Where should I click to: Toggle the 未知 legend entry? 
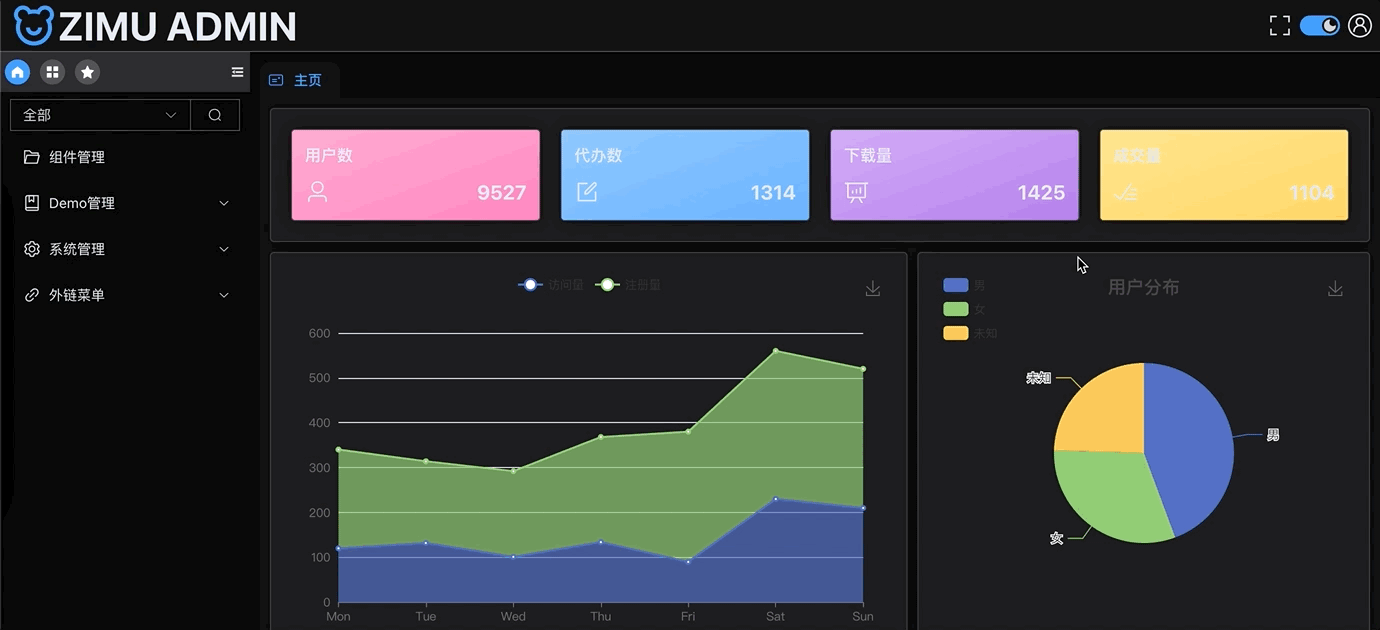pos(970,333)
